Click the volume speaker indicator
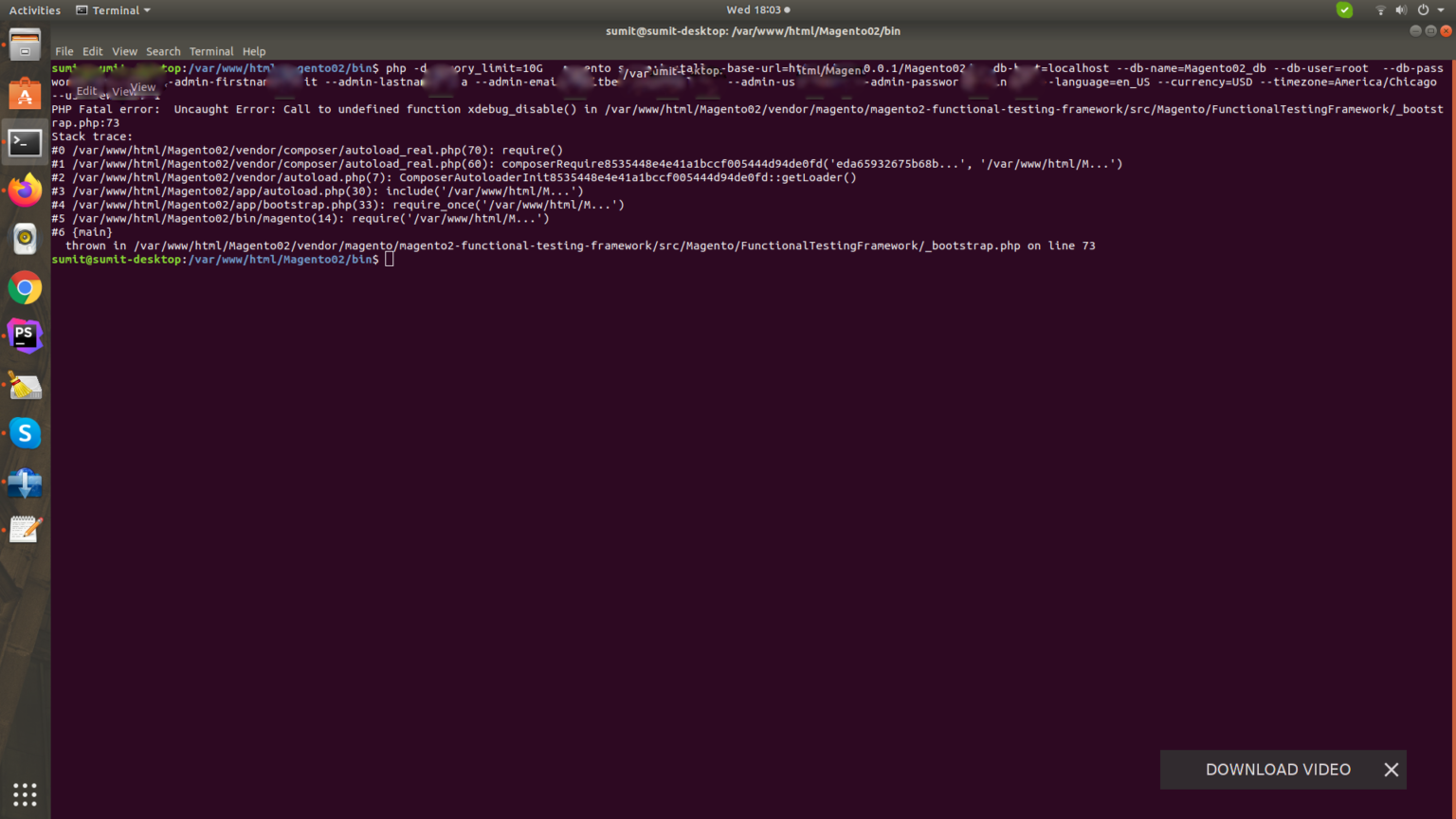1456x819 pixels. (1401, 9)
